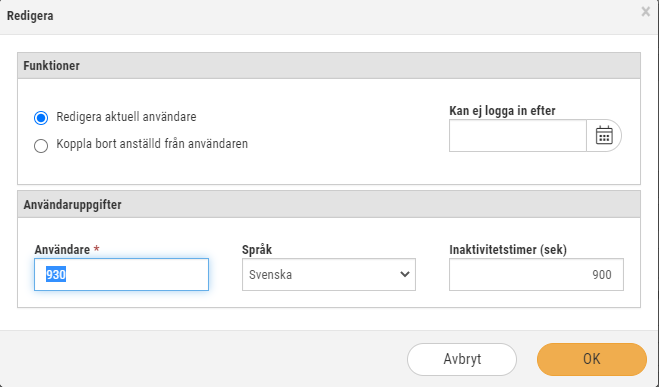Click the Funktioner section header
Image resolution: width=659 pixels, height=387 pixels.
(329, 66)
